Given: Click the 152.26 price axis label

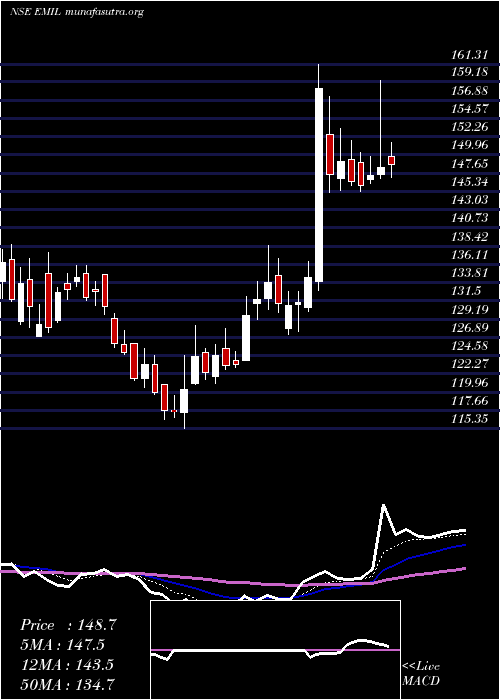Looking at the screenshot, I should tap(470, 127).
